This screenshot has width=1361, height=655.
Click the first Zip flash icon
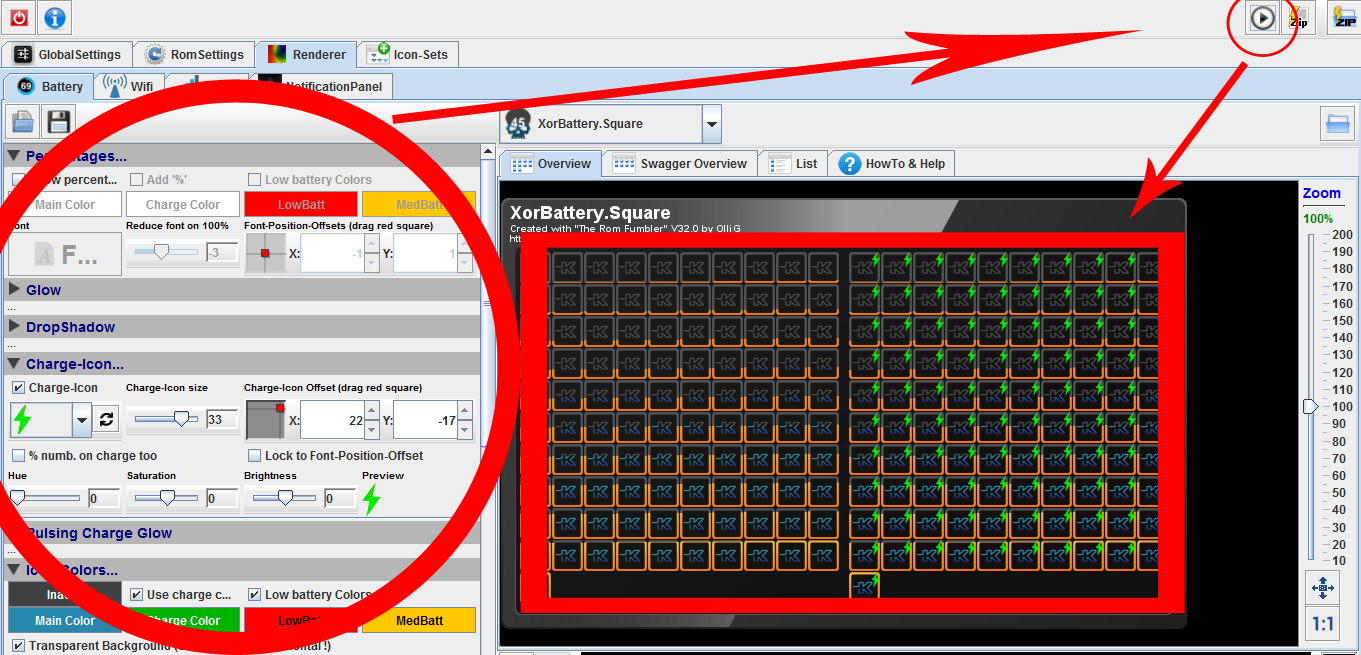pos(1297,18)
